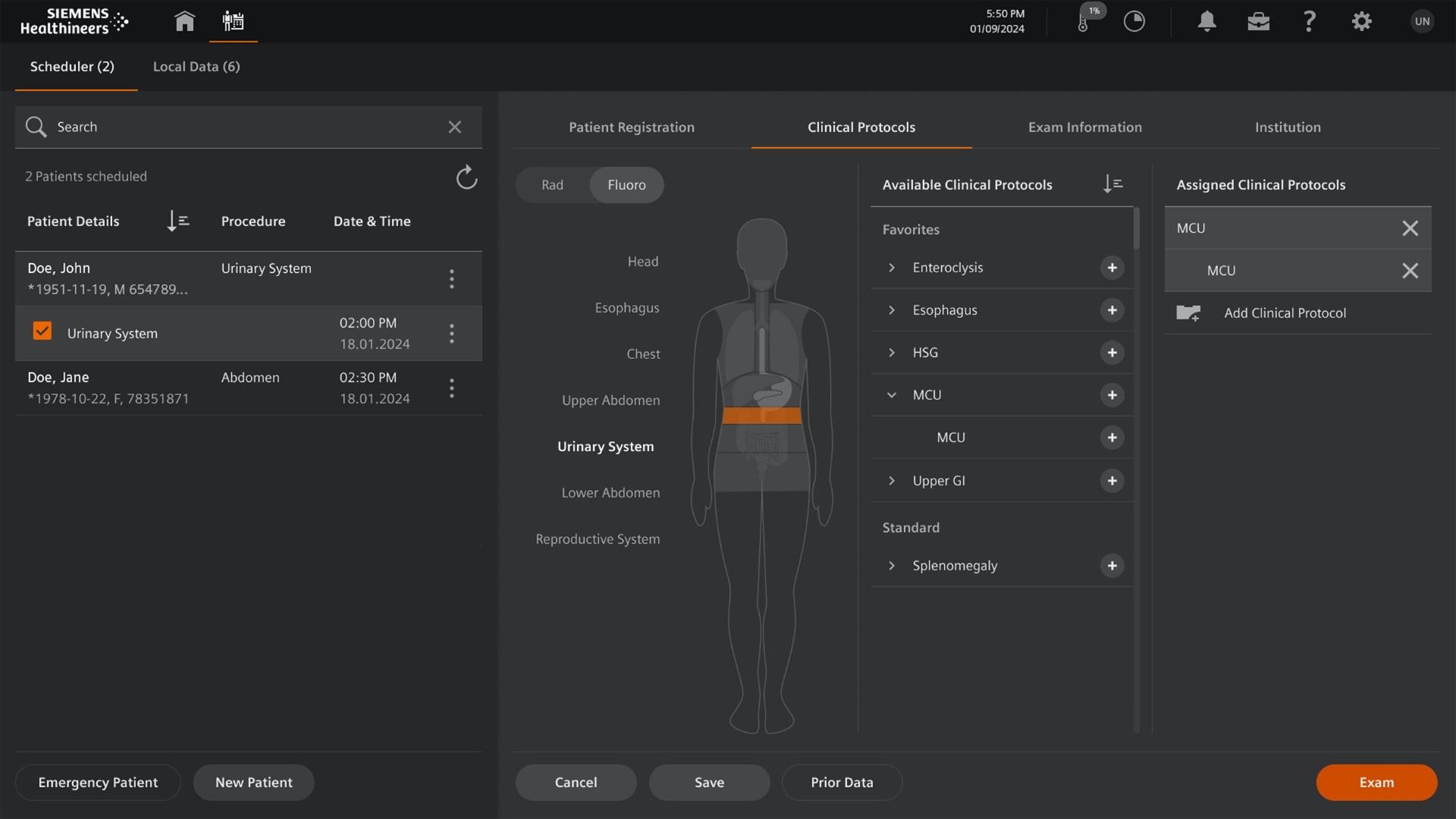Collapse the MCU protocol group
The width and height of the screenshot is (1456, 819).
(x=891, y=394)
